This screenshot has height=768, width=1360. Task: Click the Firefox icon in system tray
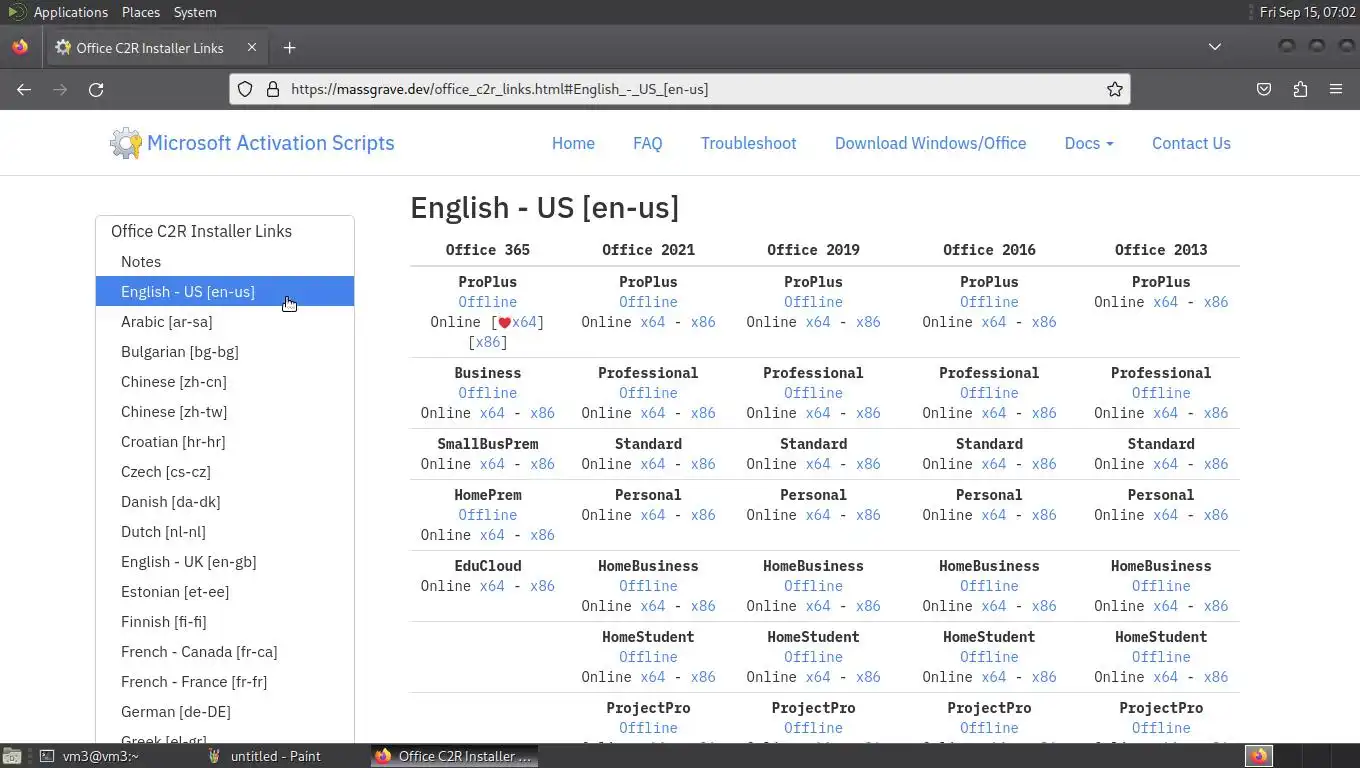pos(1258,756)
